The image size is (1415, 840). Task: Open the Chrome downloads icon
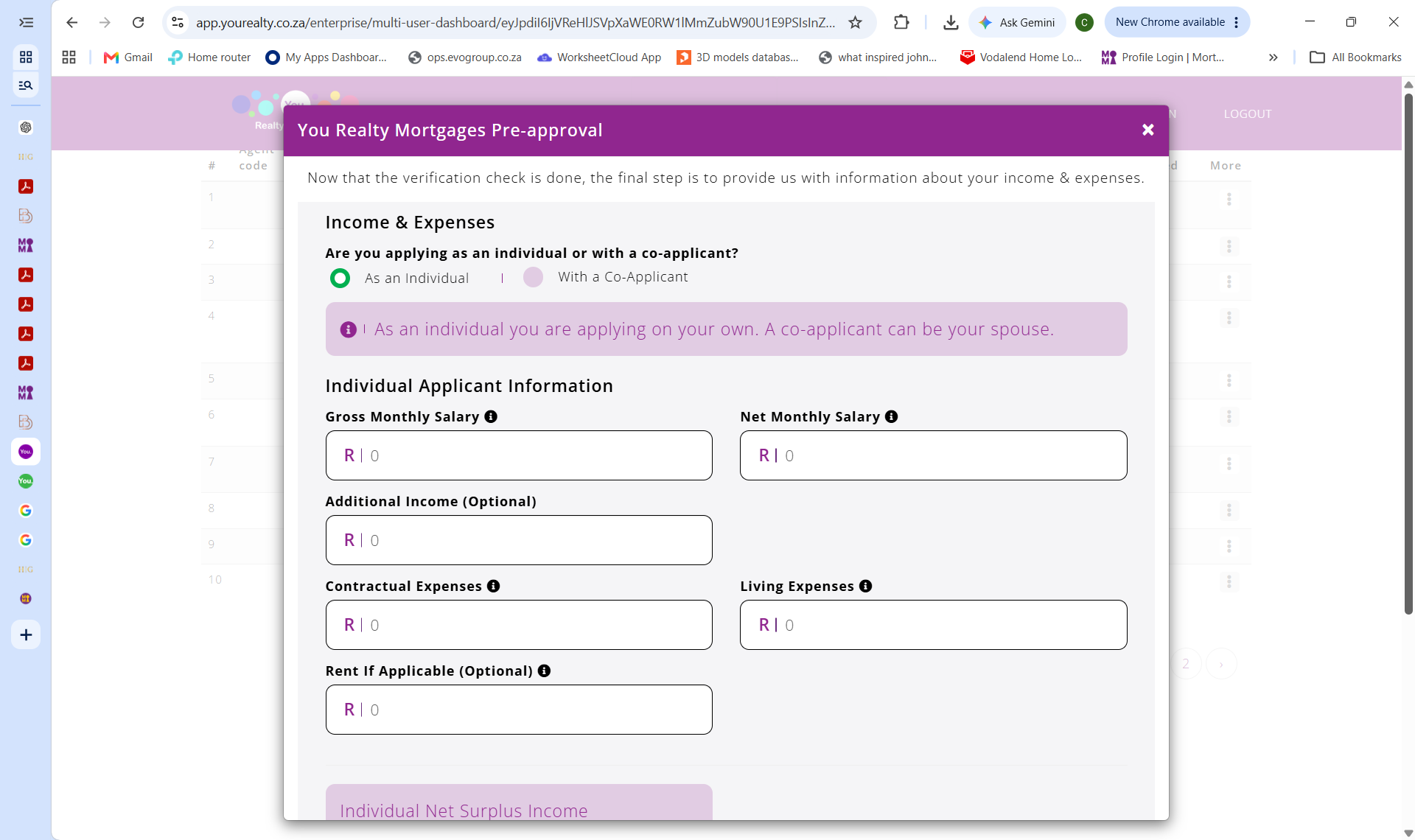(x=951, y=23)
